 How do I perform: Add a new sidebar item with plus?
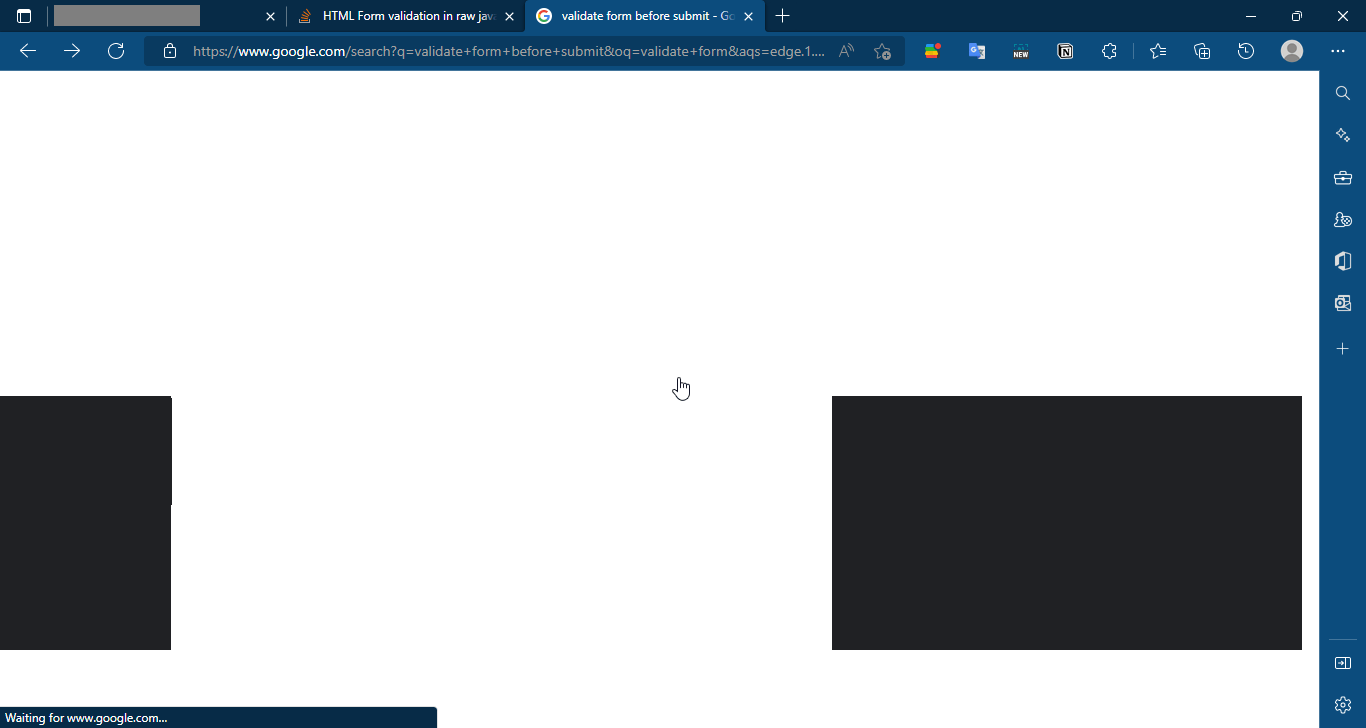point(1342,348)
